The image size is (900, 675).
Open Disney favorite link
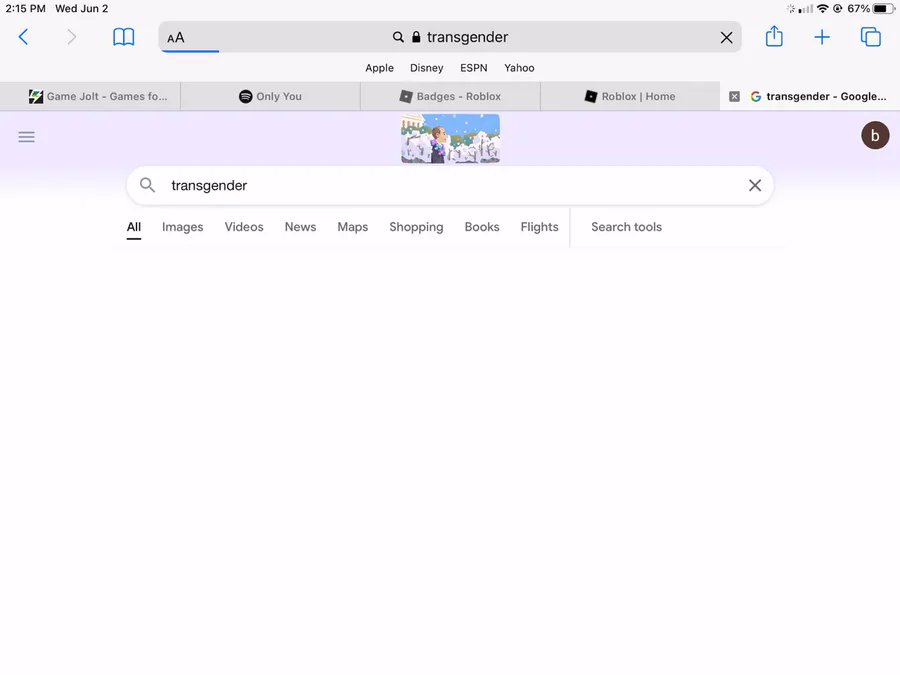[426, 68]
